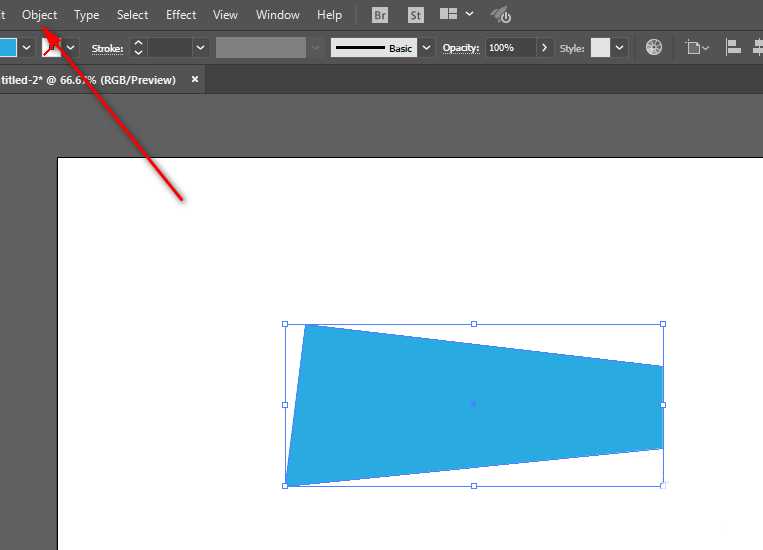Expand the Opacity slider arrow
Screen dimensions: 763x550
tap(544, 48)
